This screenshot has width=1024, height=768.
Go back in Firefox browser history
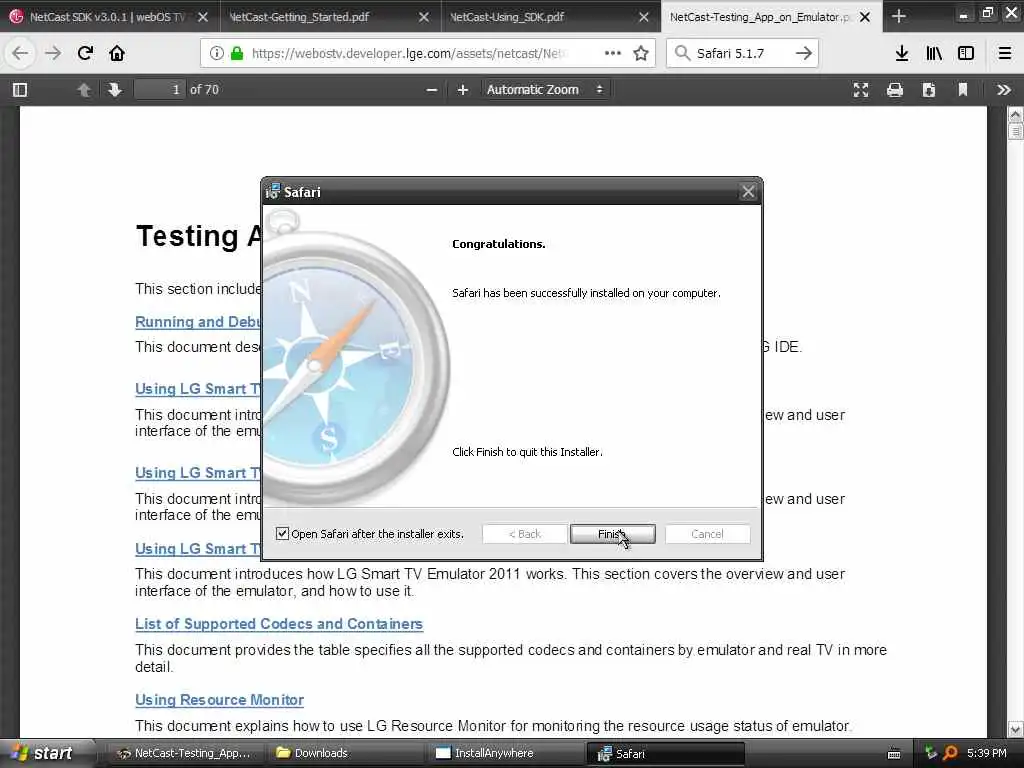click(20, 53)
